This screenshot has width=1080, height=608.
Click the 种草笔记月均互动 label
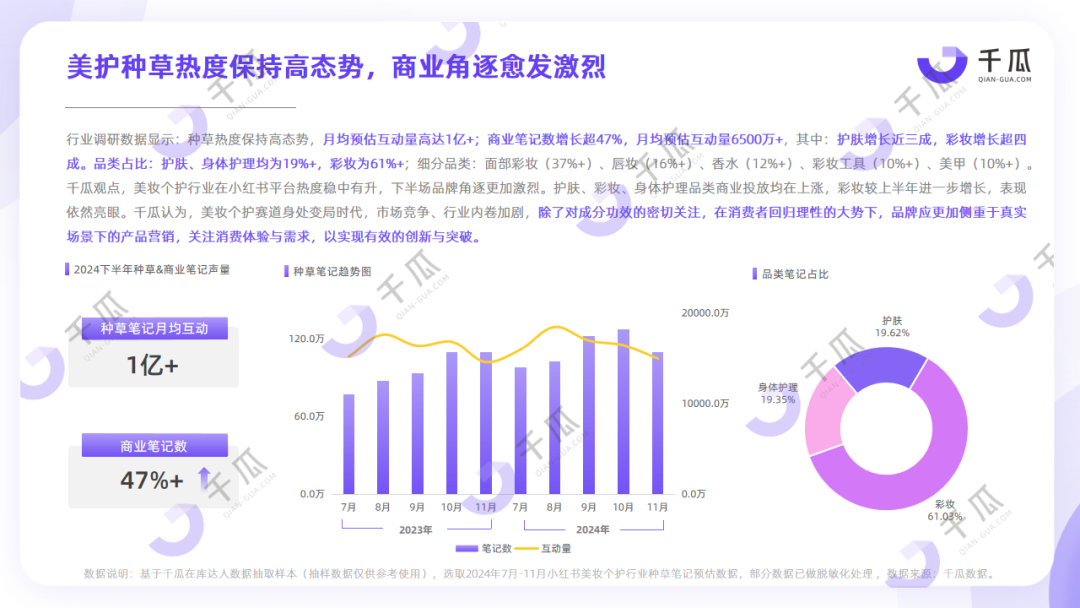coord(154,328)
